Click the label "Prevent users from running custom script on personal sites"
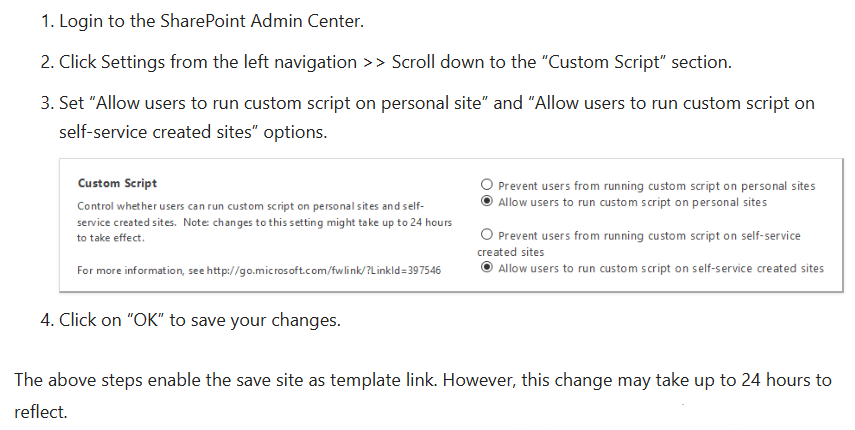 point(657,186)
